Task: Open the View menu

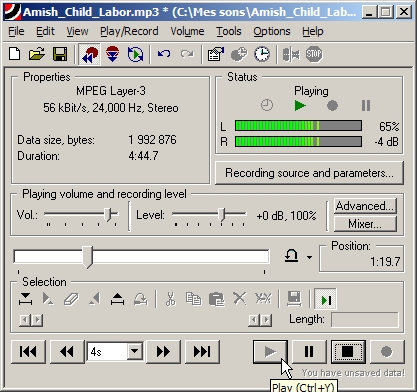Action: pyautogui.click(x=77, y=31)
